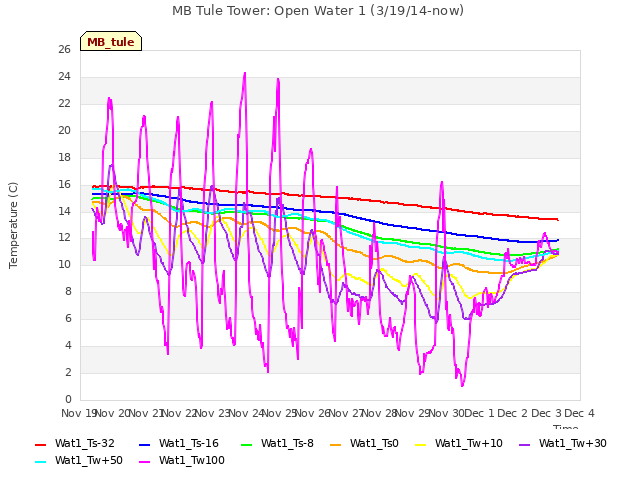Click the 24 y-axis tick label

tap(64, 77)
